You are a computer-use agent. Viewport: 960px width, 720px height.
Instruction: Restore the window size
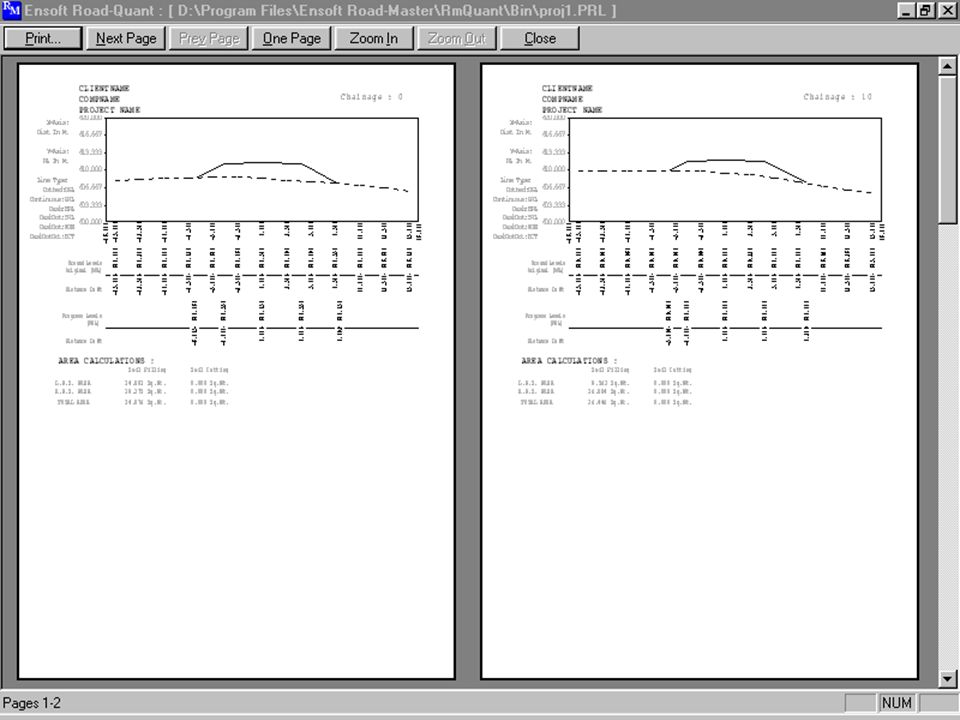click(925, 10)
